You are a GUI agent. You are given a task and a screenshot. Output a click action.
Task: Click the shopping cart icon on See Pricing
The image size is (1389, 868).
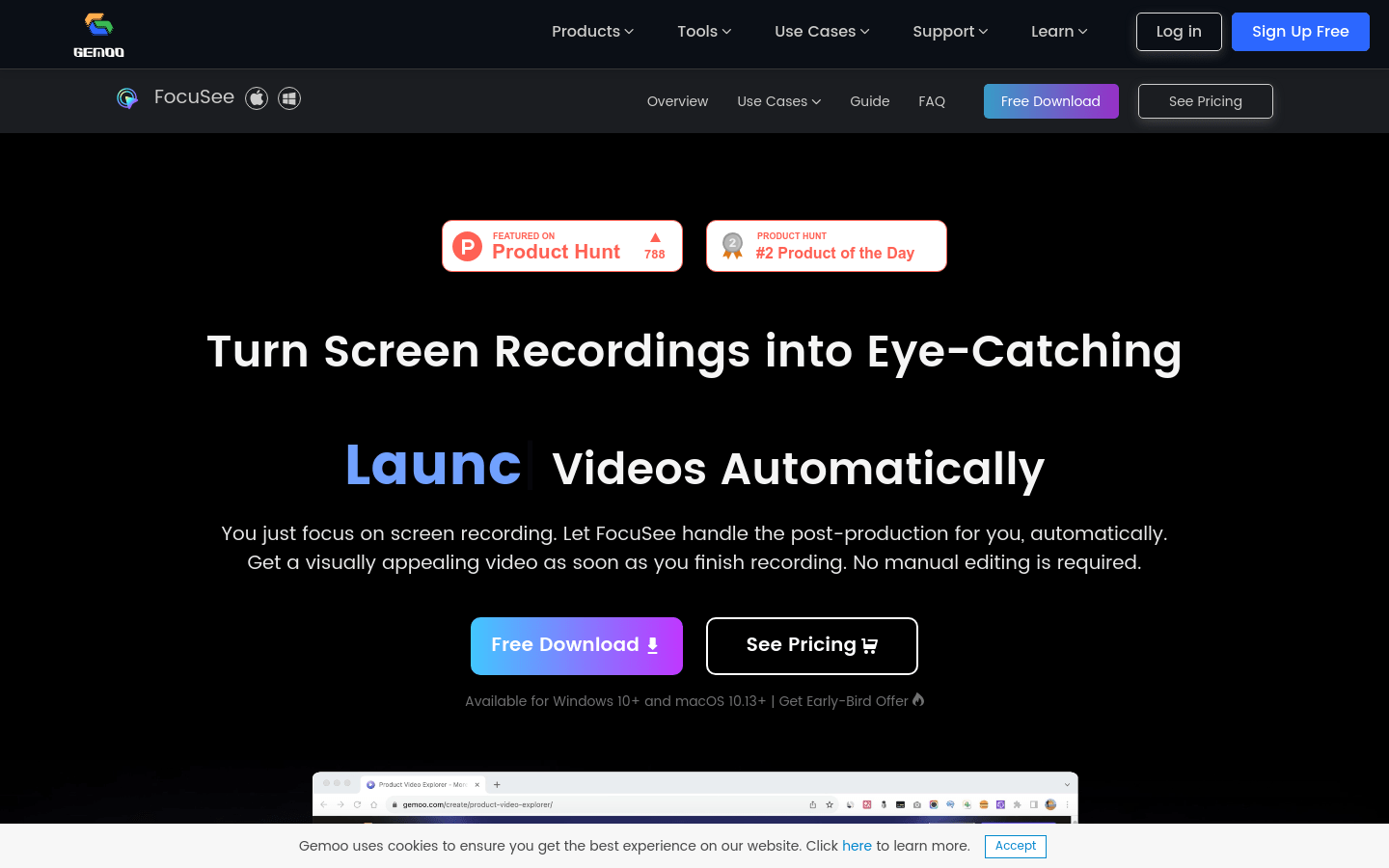click(x=870, y=646)
